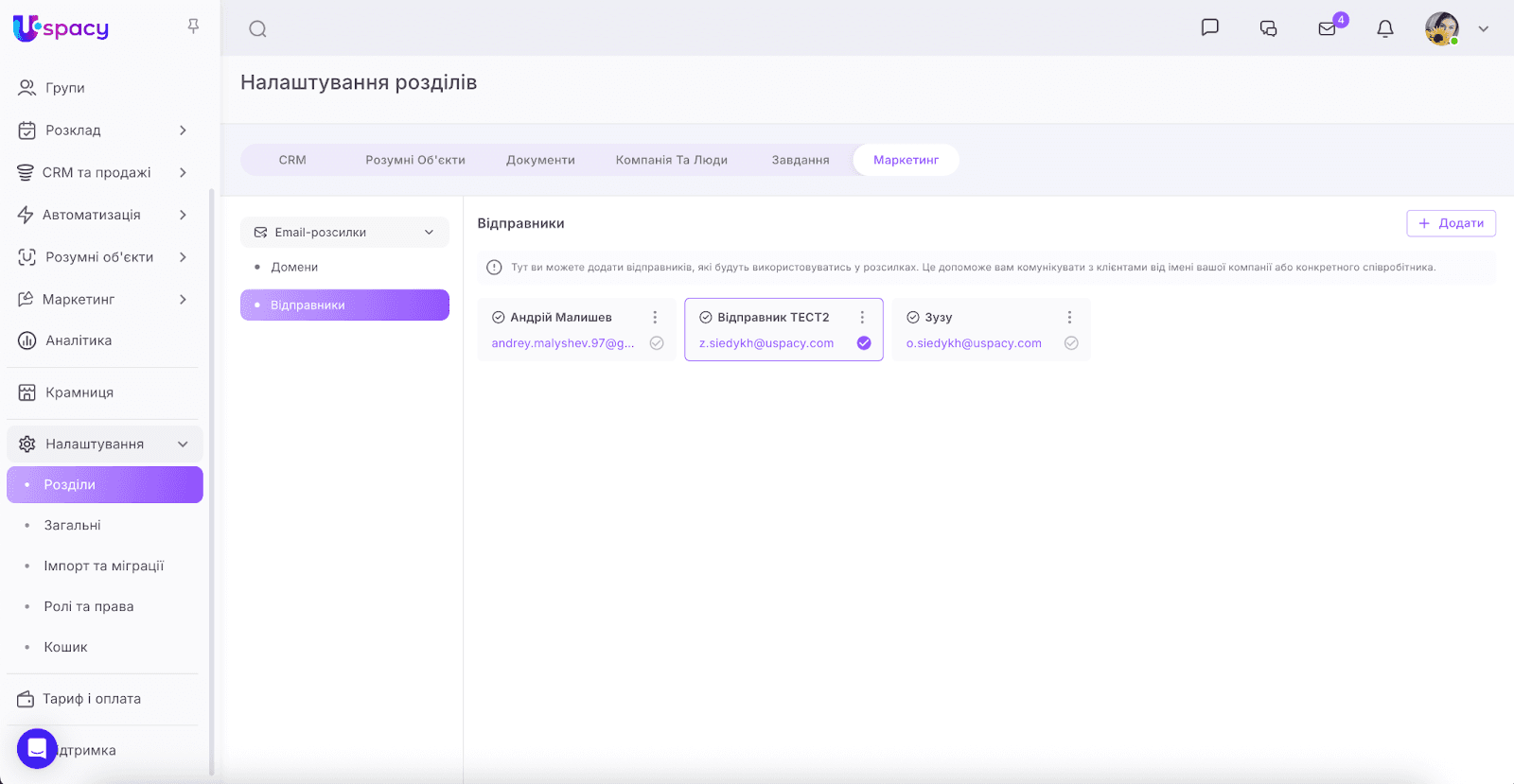This screenshot has height=784, width=1514.
Task: Click the Додати button
Action: [1451, 223]
